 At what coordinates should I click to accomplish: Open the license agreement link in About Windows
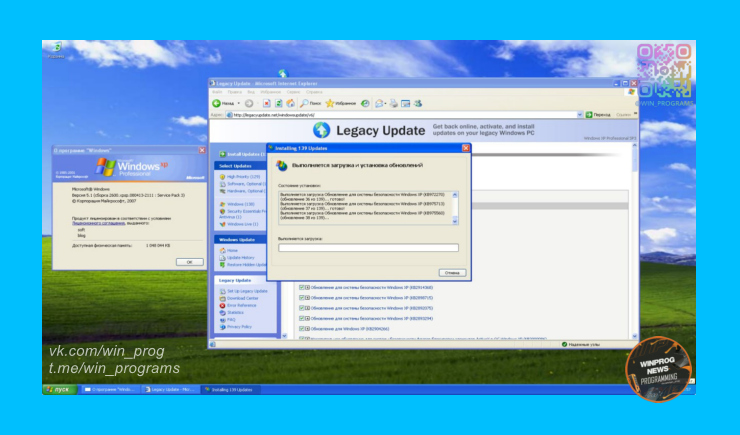click(x=98, y=223)
